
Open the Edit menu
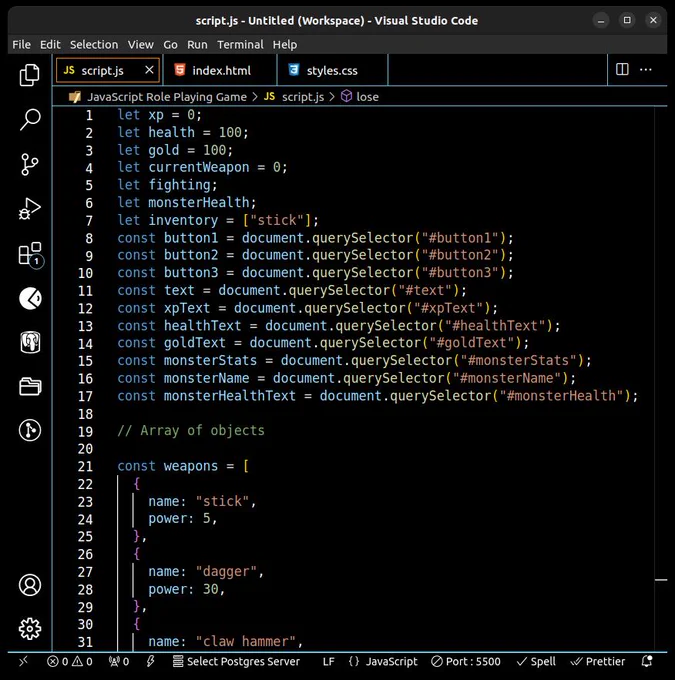point(50,44)
